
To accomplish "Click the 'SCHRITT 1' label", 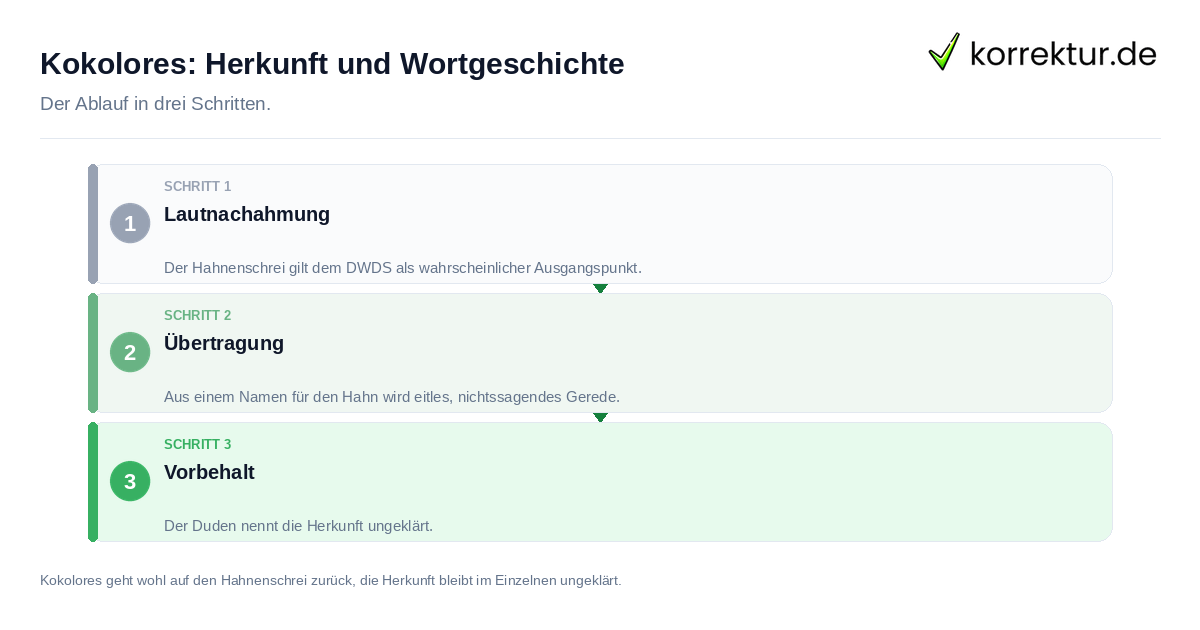I will pyautogui.click(x=197, y=187).
